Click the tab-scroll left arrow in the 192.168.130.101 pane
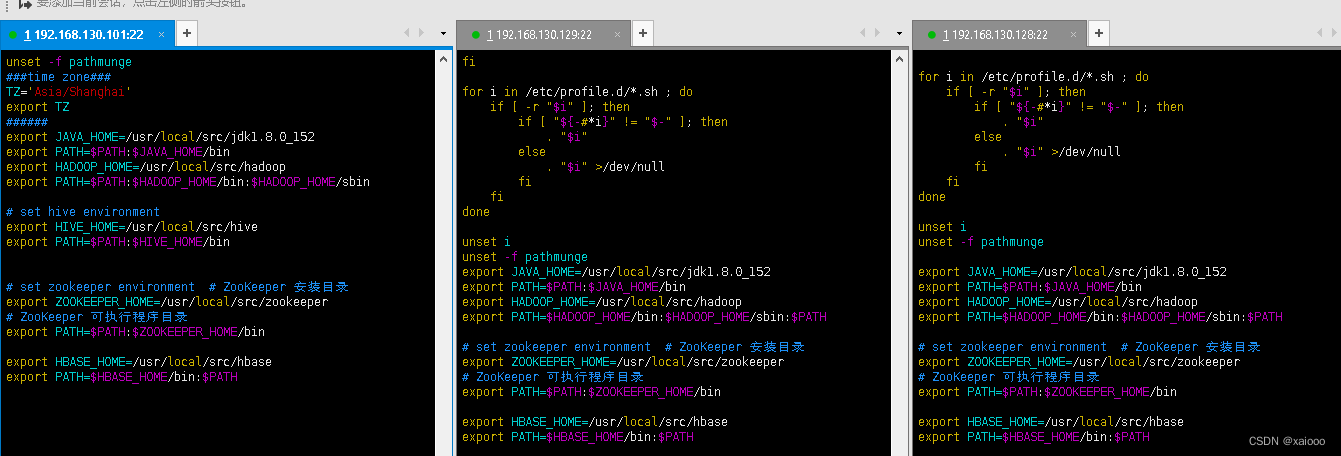The image size is (1341, 456). (407, 33)
